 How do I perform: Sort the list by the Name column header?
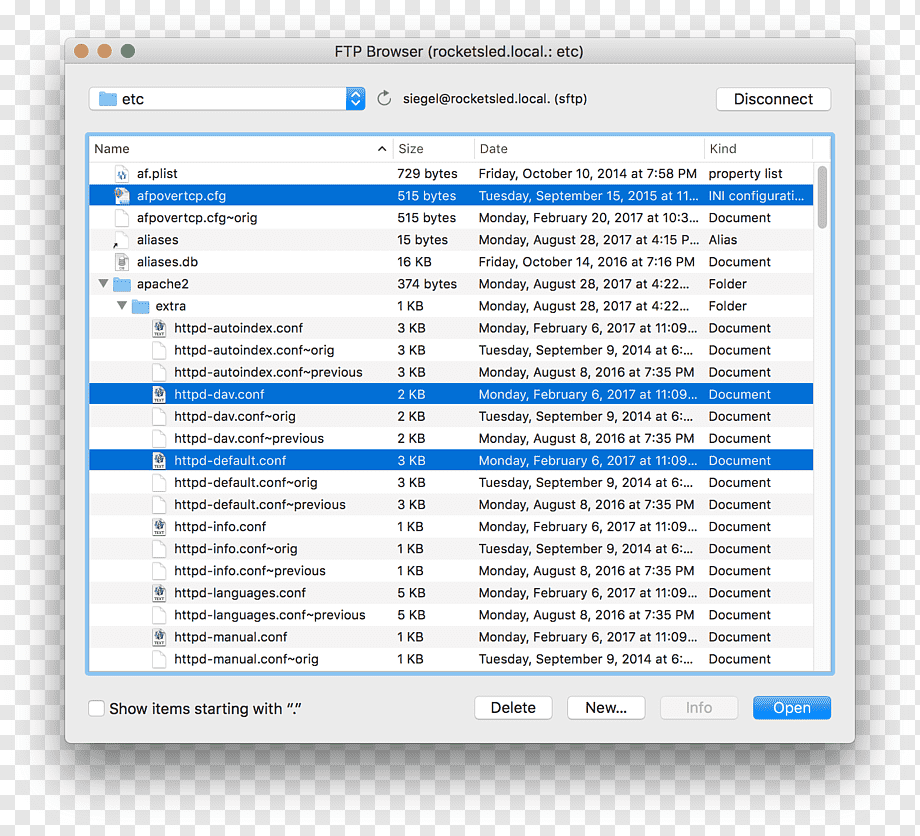pos(241,149)
